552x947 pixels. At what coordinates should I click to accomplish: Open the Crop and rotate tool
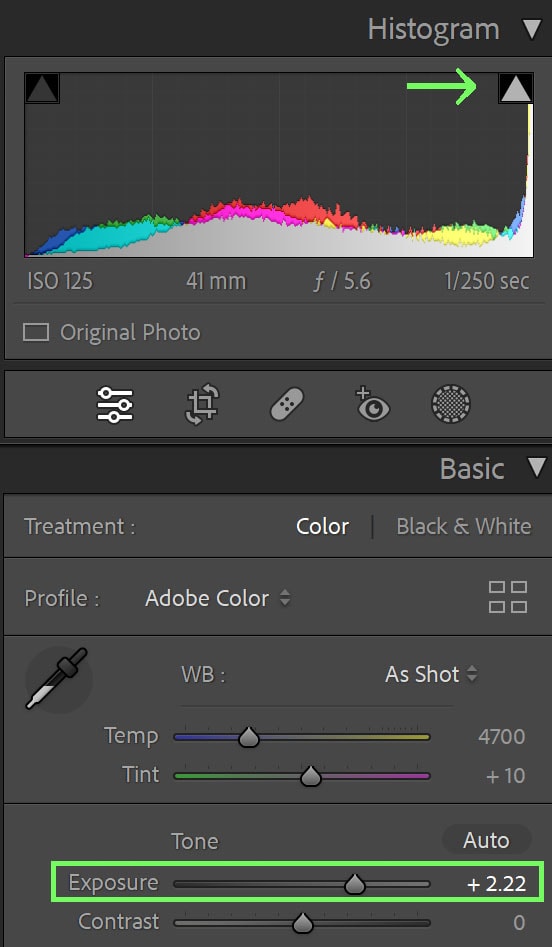(202, 404)
